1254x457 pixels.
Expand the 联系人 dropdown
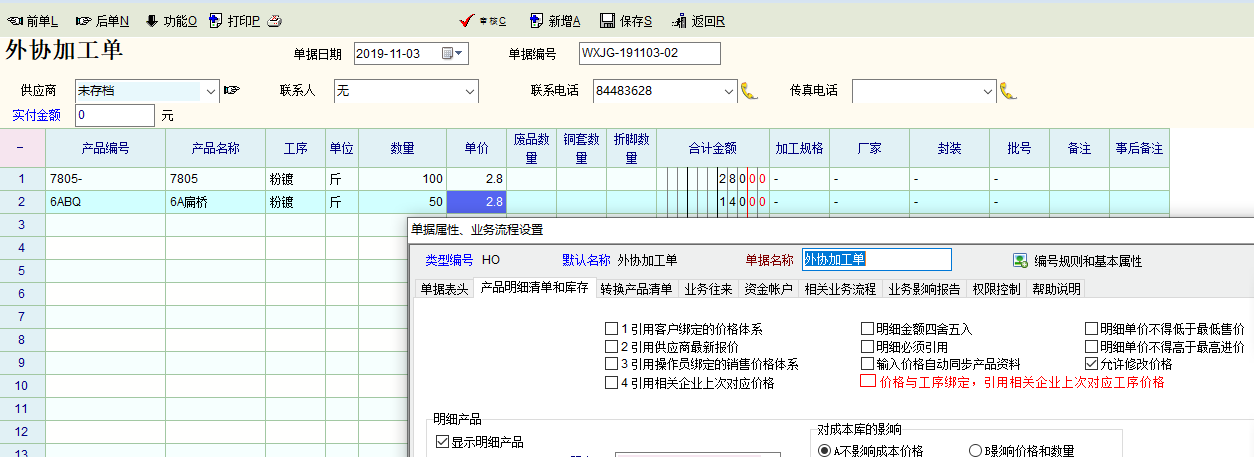pyautogui.click(x=470, y=91)
